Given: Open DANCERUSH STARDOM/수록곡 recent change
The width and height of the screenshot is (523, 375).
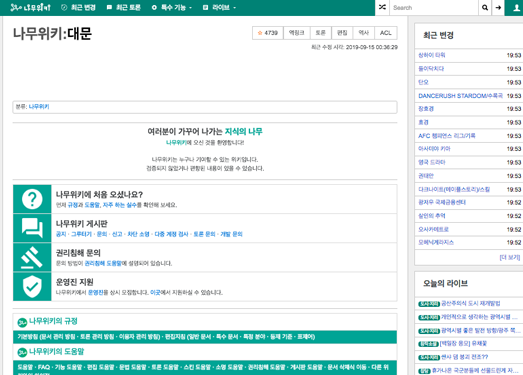Looking at the screenshot, I should click(x=460, y=96).
